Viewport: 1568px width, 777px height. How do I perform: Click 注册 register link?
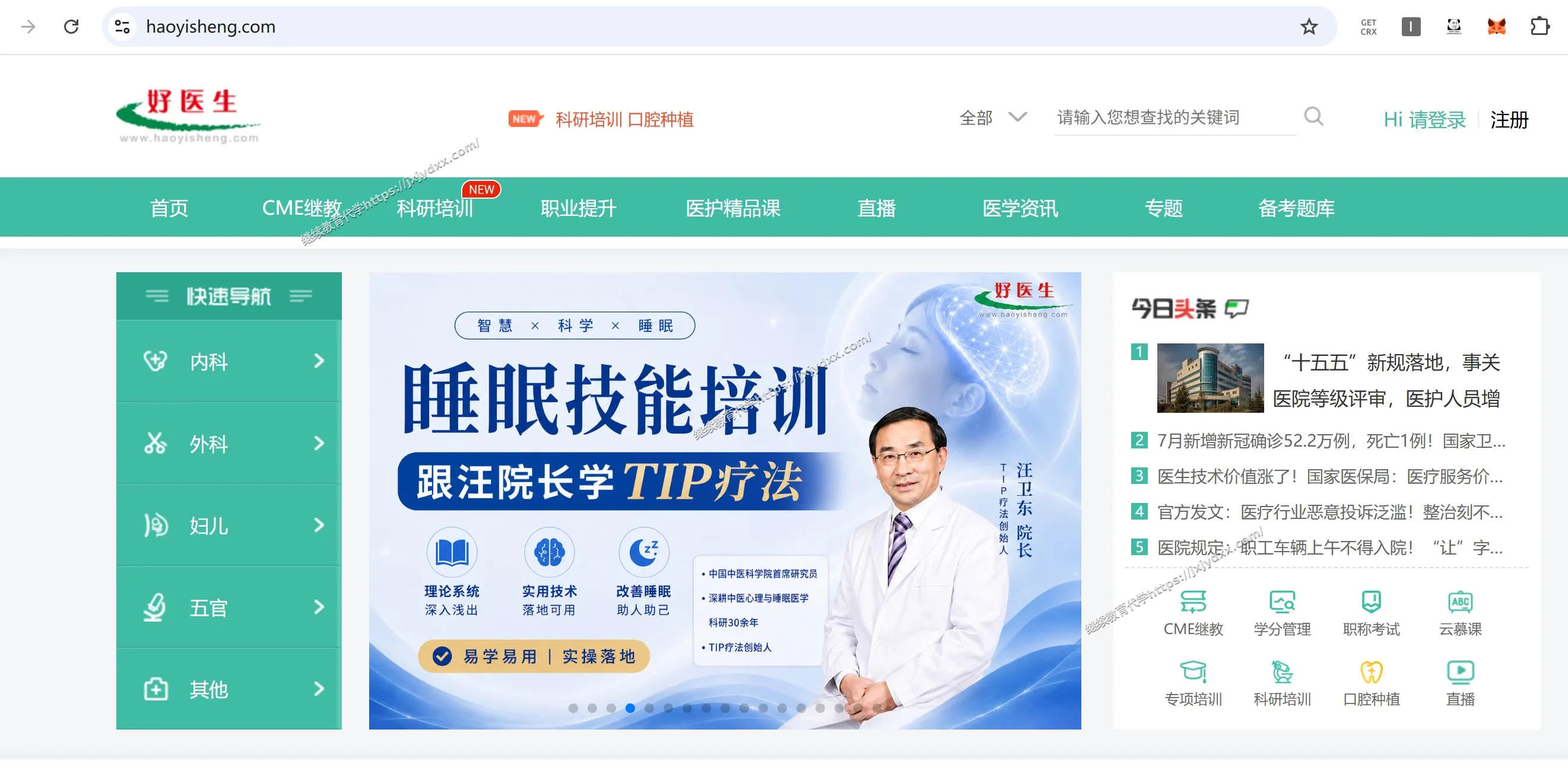[1509, 119]
